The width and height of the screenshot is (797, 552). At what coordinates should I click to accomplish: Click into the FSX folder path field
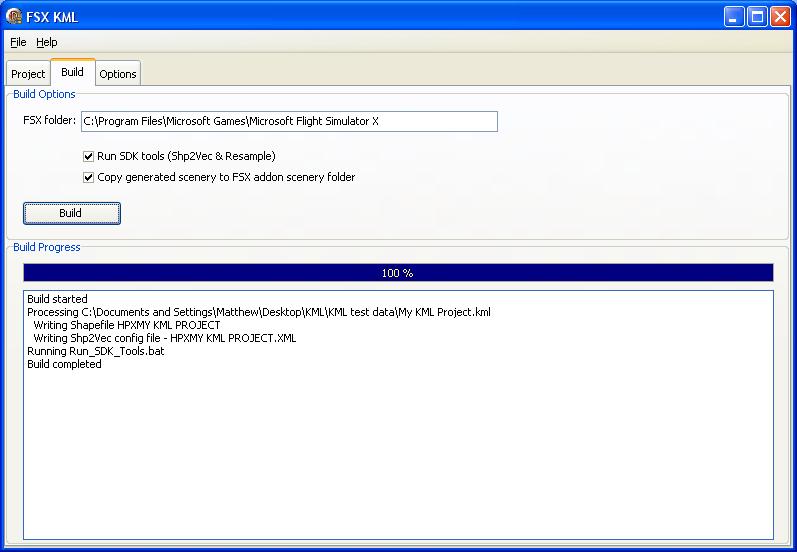pyautogui.click(x=288, y=121)
